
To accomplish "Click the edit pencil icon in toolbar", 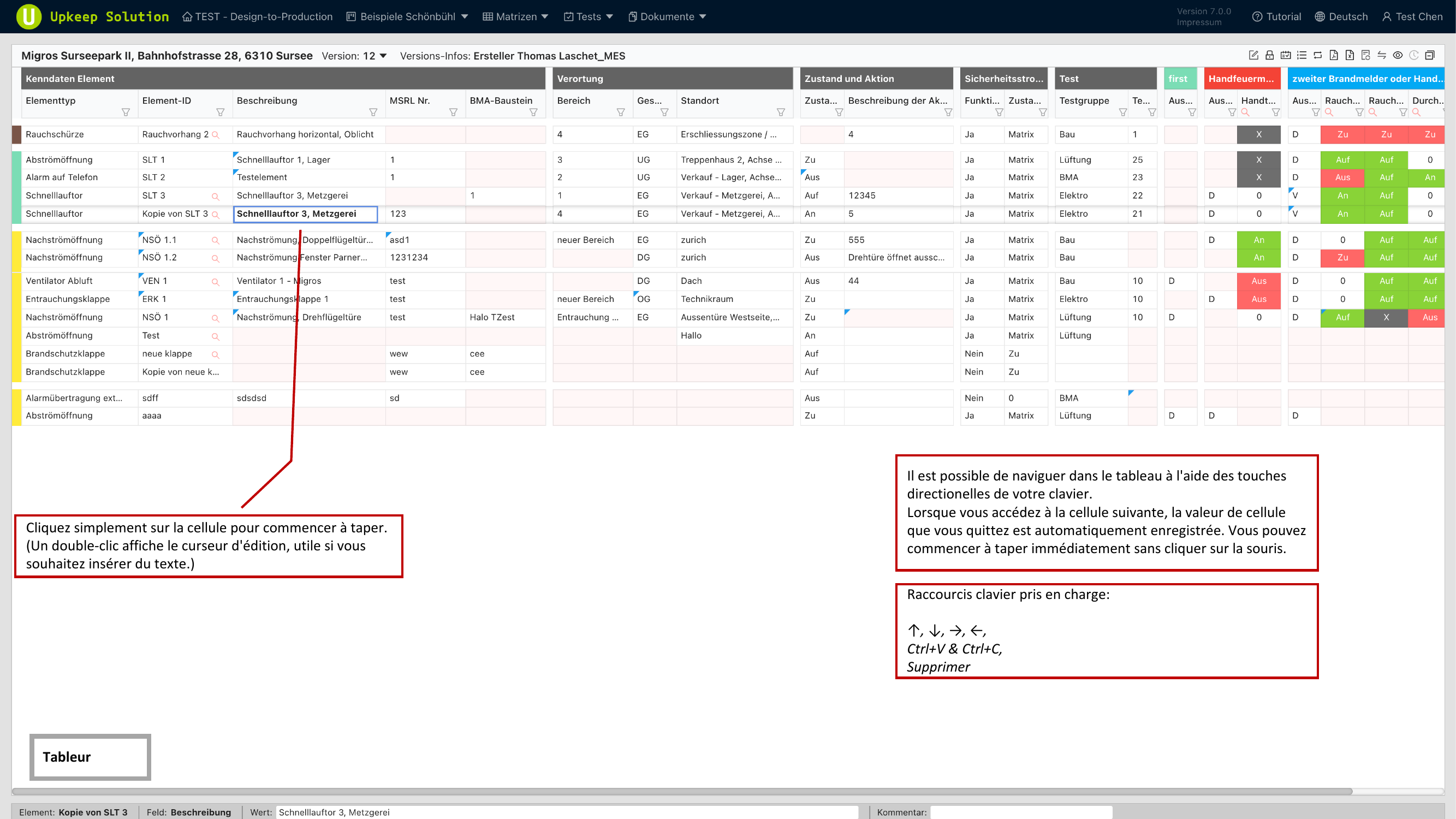I will coord(1253,55).
